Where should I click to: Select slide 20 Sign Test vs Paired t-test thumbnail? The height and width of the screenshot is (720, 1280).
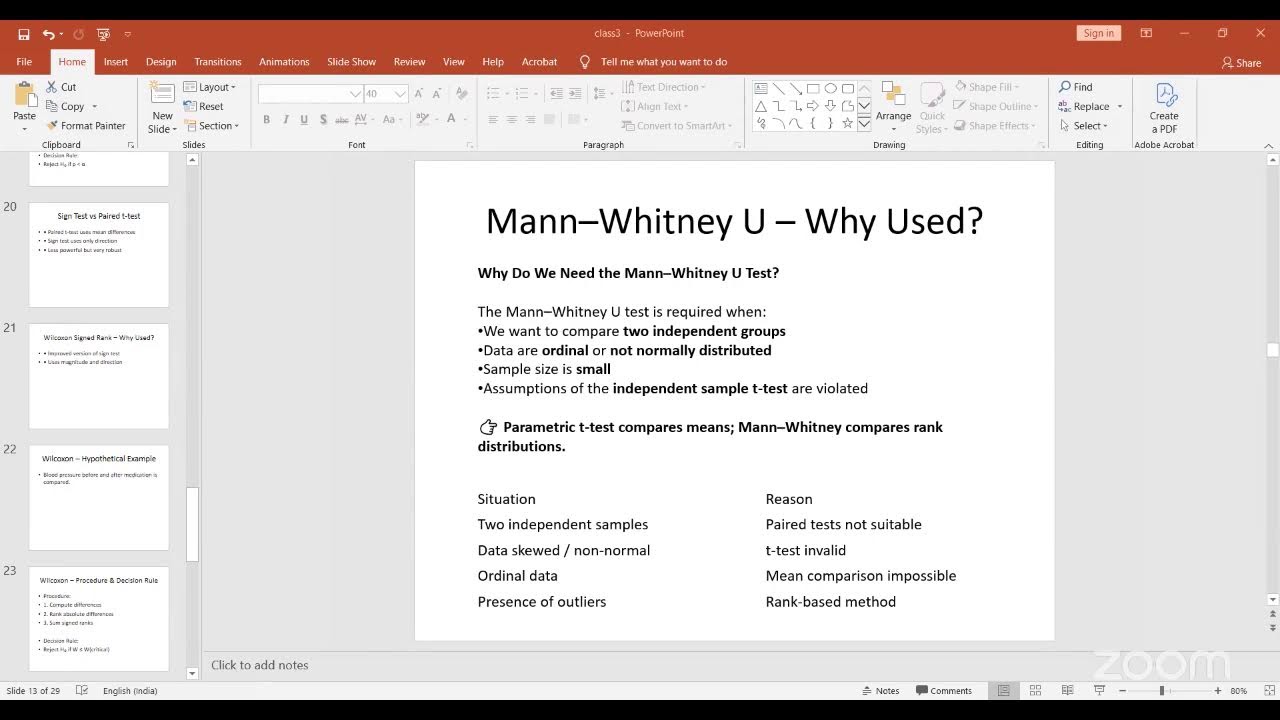pos(99,255)
